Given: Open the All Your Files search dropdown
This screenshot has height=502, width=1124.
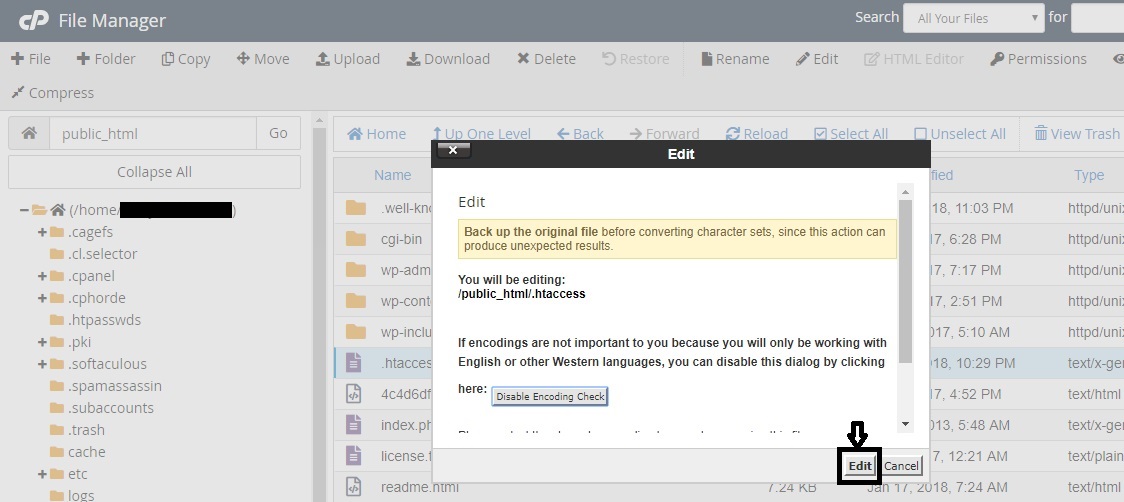Looking at the screenshot, I should [973, 18].
